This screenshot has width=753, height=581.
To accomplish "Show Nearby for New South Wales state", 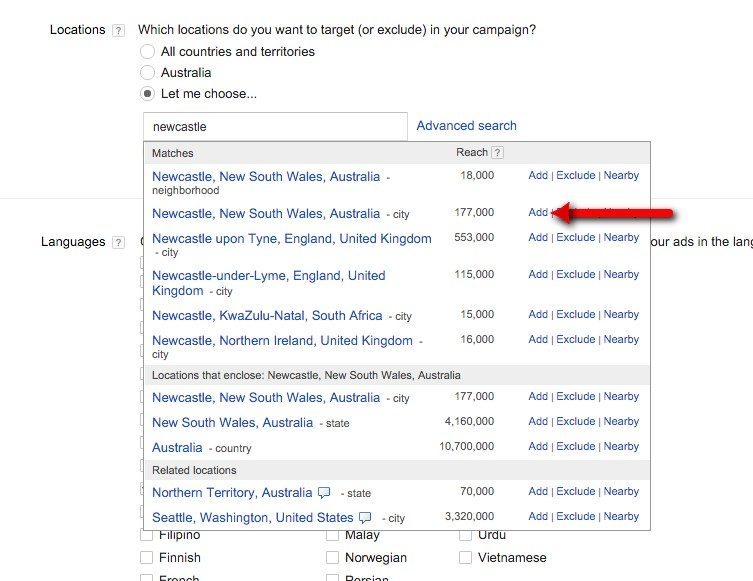I will 621,421.
